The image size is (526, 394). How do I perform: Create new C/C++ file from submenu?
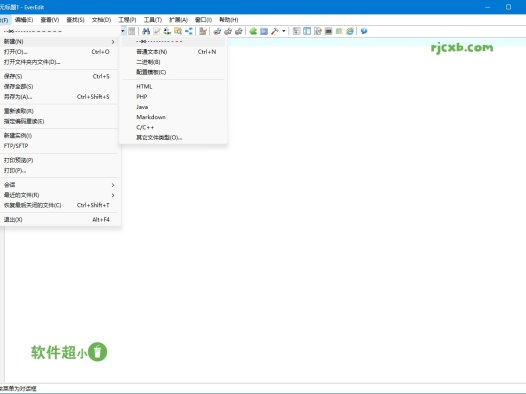[x=173, y=127]
